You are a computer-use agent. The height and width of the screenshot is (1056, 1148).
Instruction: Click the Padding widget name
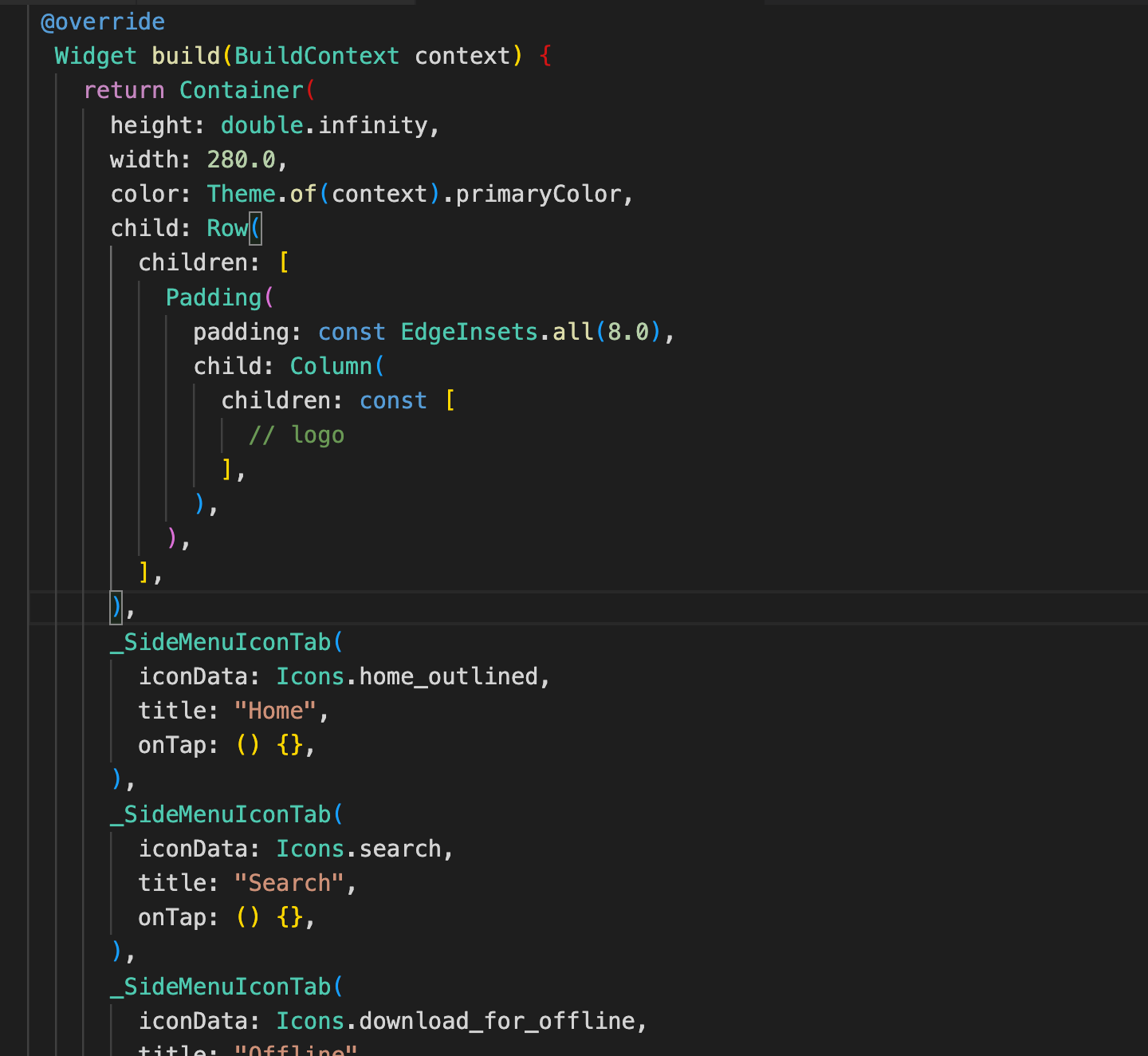(214, 297)
